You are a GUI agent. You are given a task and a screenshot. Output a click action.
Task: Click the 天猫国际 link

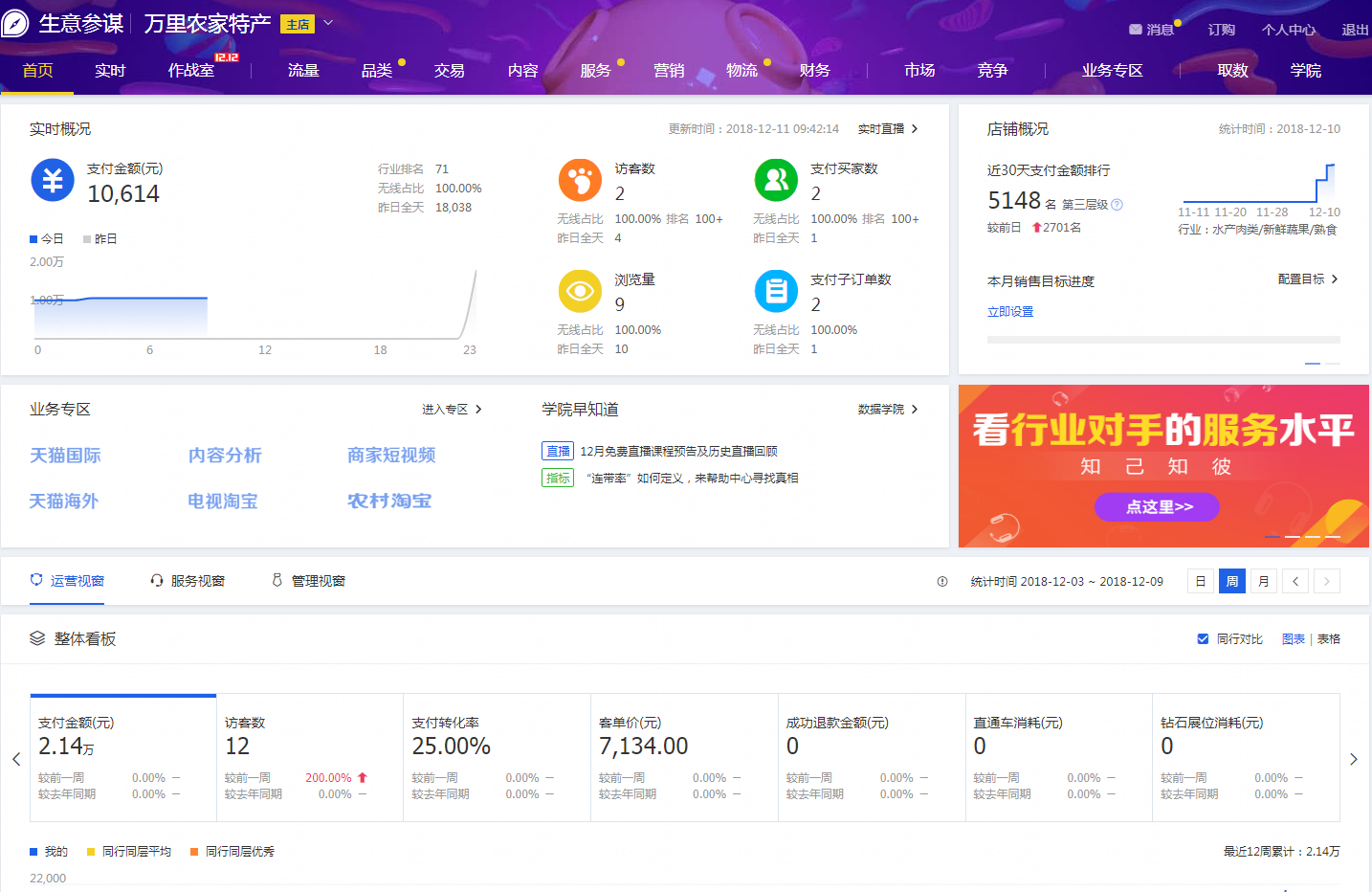point(65,456)
